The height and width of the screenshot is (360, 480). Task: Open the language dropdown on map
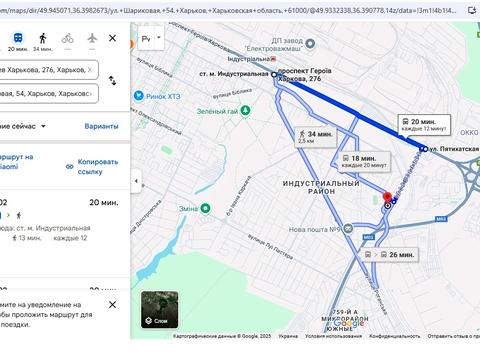click(x=151, y=39)
